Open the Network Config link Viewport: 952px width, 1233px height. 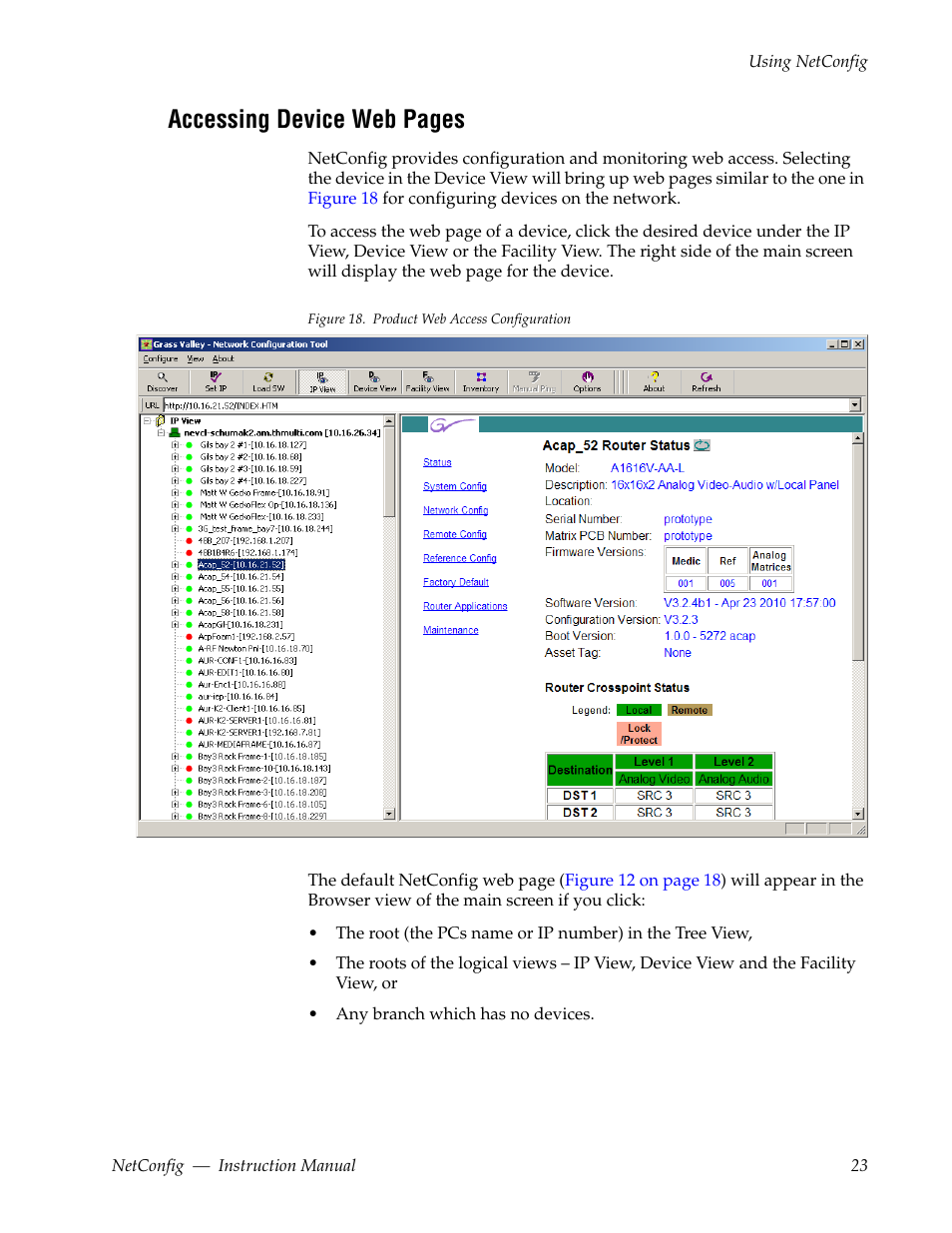point(455,510)
